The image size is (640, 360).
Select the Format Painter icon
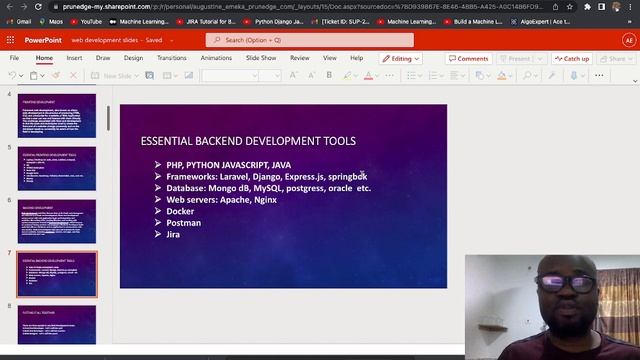click(56, 76)
